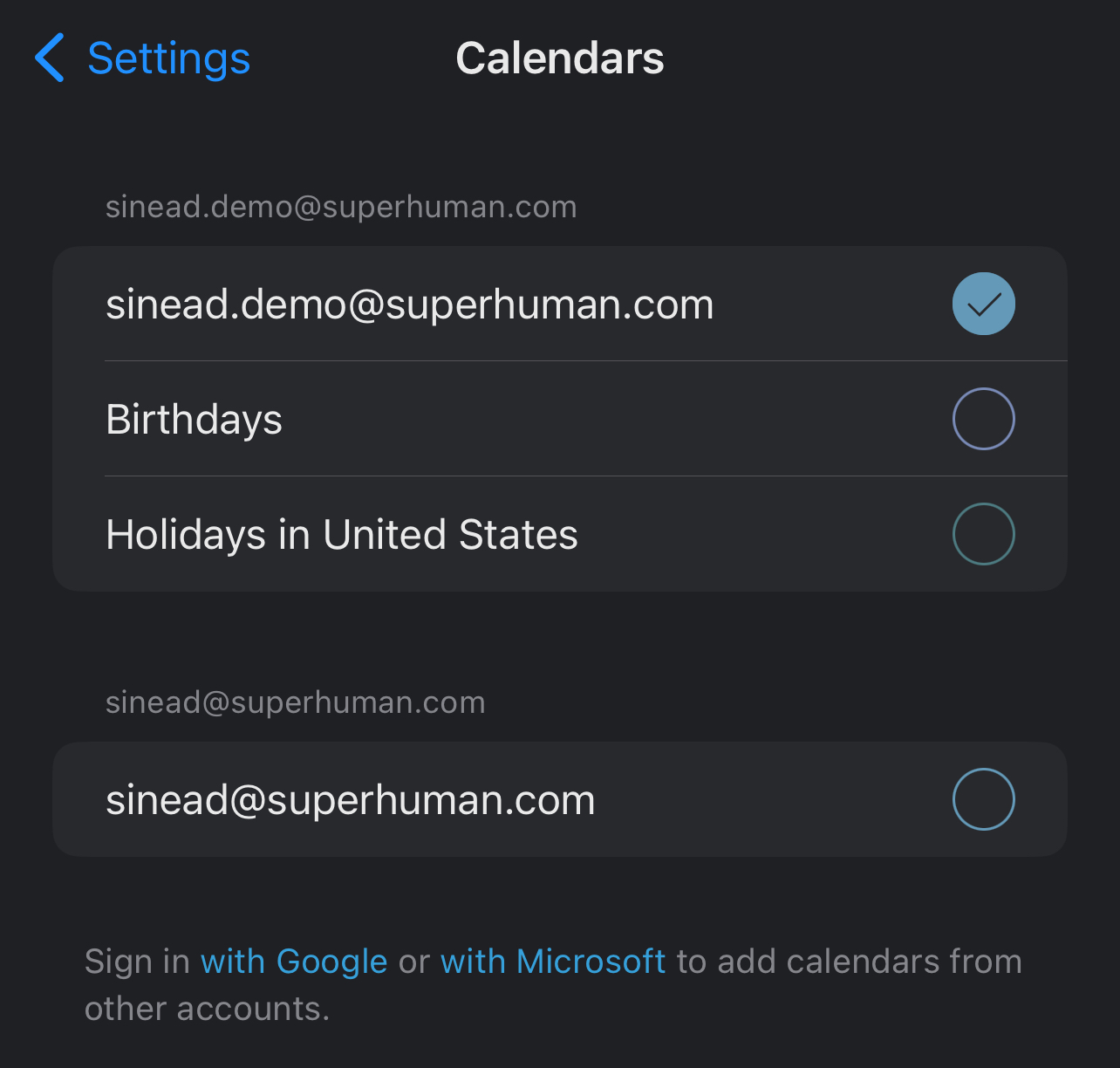Click the gray sinead.demo@superhuman.com section header
Image resolution: width=1120 pixels, height=1068 pixels.
[341, 207]
